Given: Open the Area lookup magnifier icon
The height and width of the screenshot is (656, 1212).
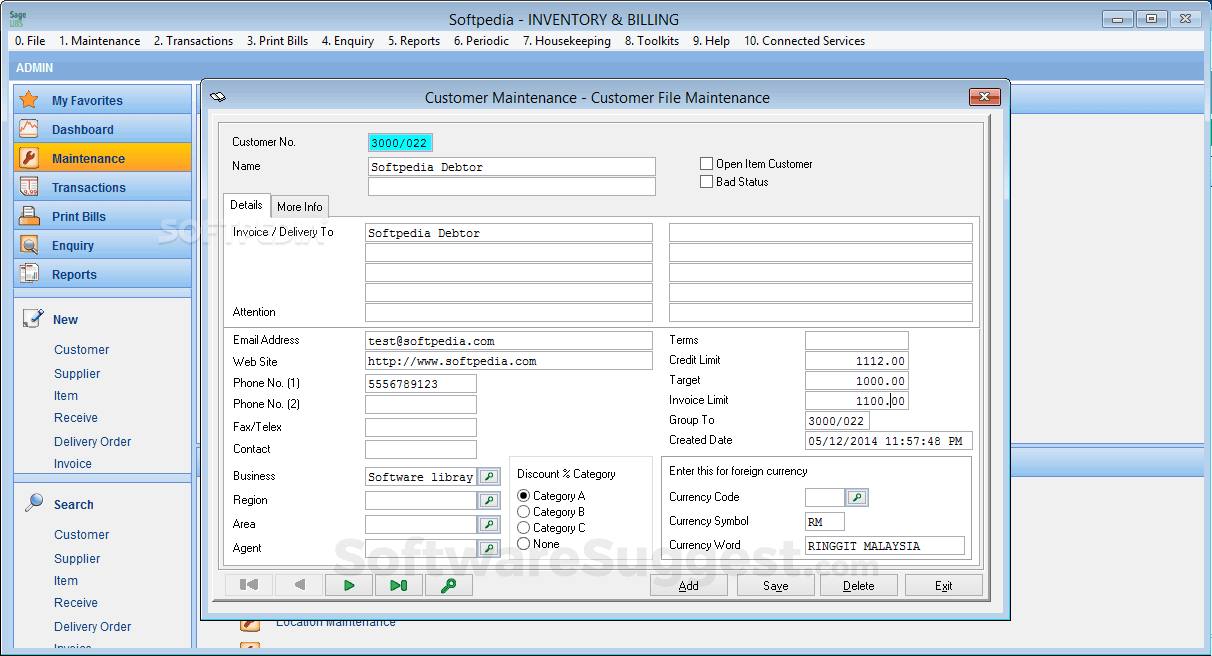Looking at the screenshot, I should [x=489, y=524].
